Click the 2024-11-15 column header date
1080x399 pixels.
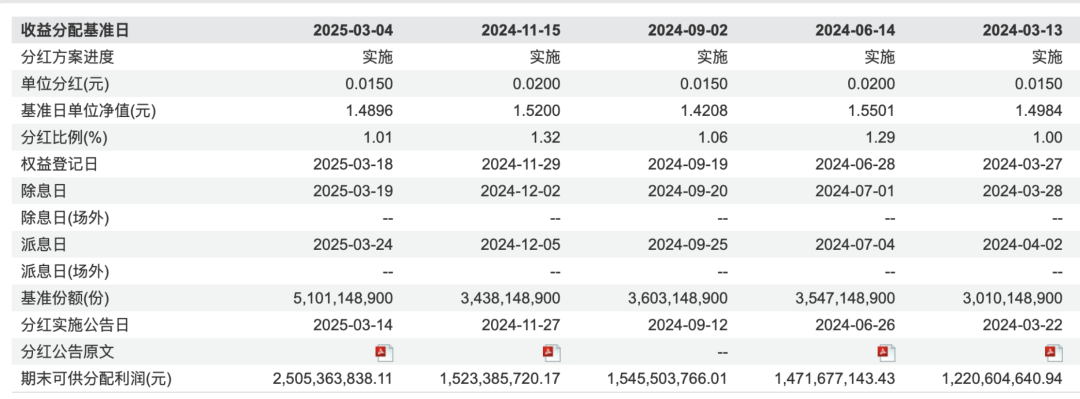coord(521,30)
